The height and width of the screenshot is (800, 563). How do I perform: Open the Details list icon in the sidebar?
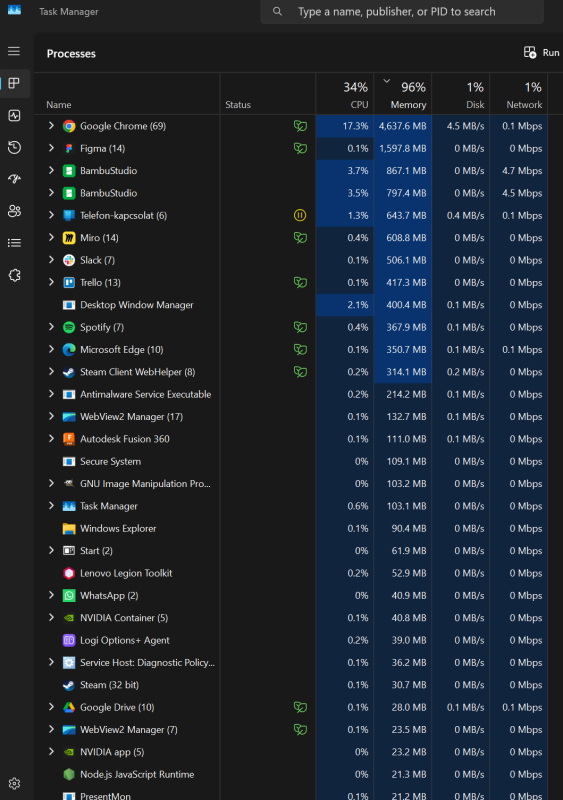coord(14,243)
